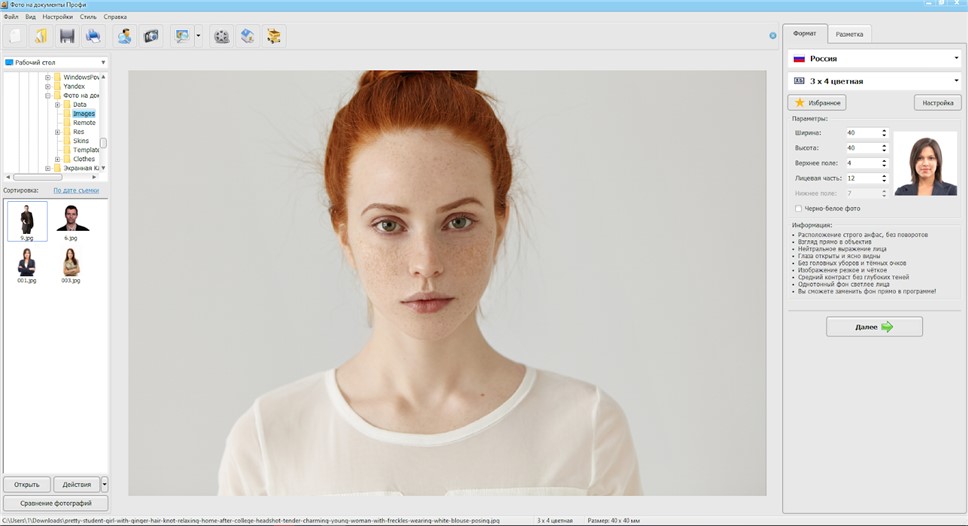Click the small blue round icon above preview

[x=772, y=36]
